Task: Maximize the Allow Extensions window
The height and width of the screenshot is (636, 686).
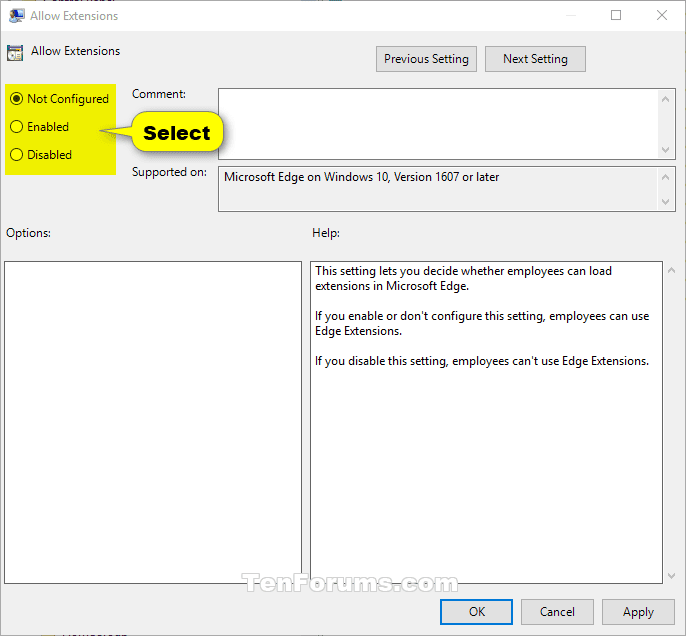Action: click(x=616, y=15)
